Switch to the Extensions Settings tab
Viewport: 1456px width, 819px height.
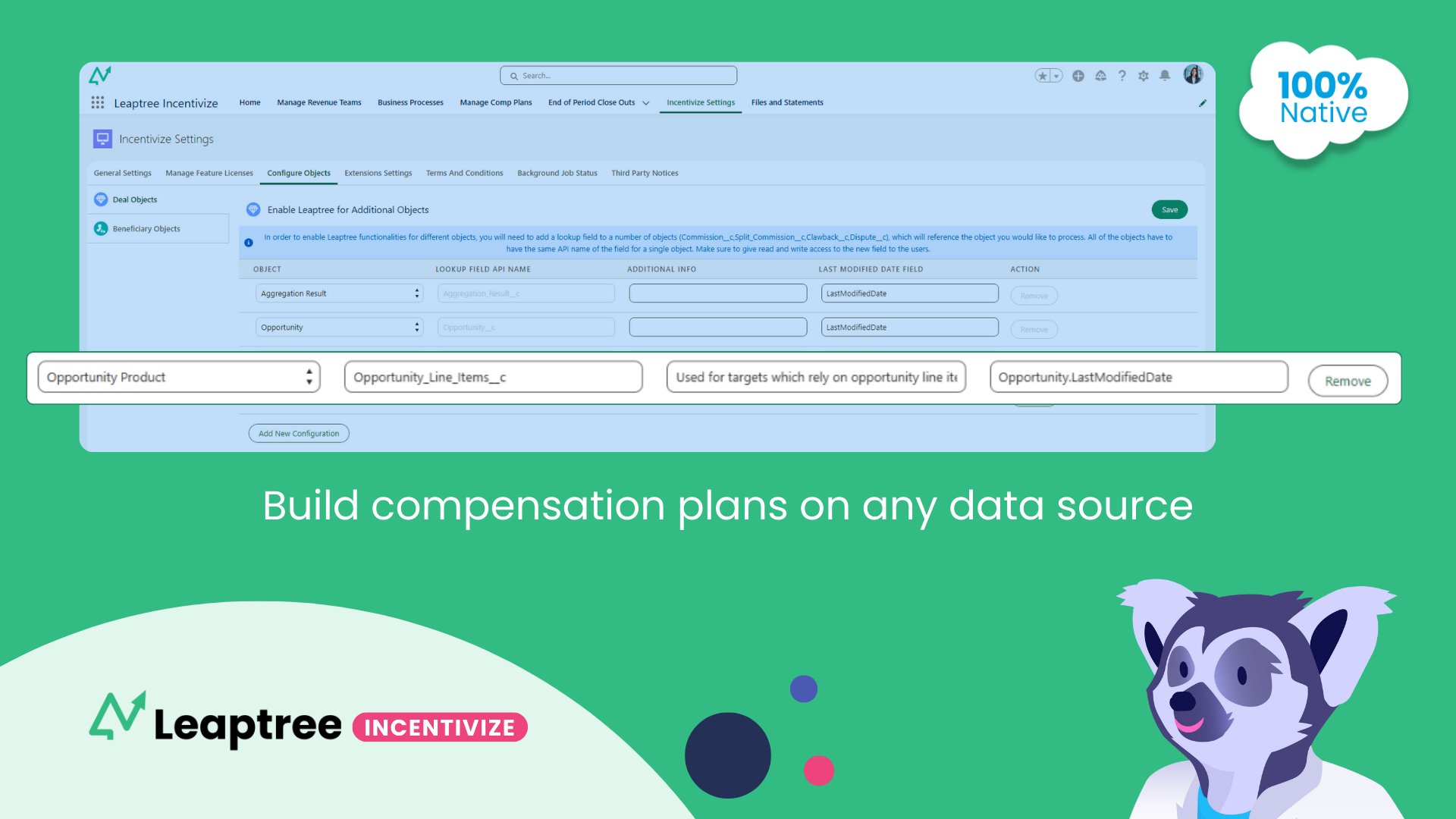click(378, 173)
